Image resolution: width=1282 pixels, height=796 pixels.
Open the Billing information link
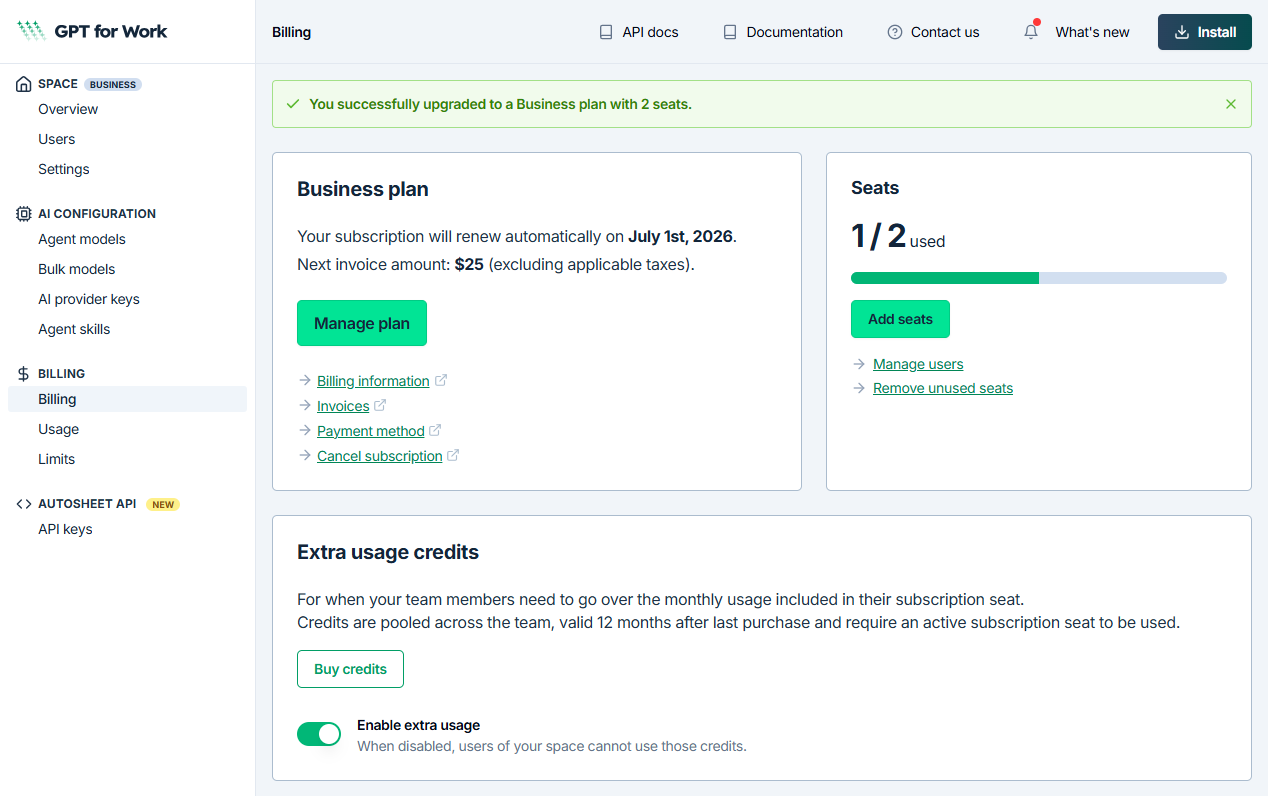pyautogui.click(x=373, y=381)
